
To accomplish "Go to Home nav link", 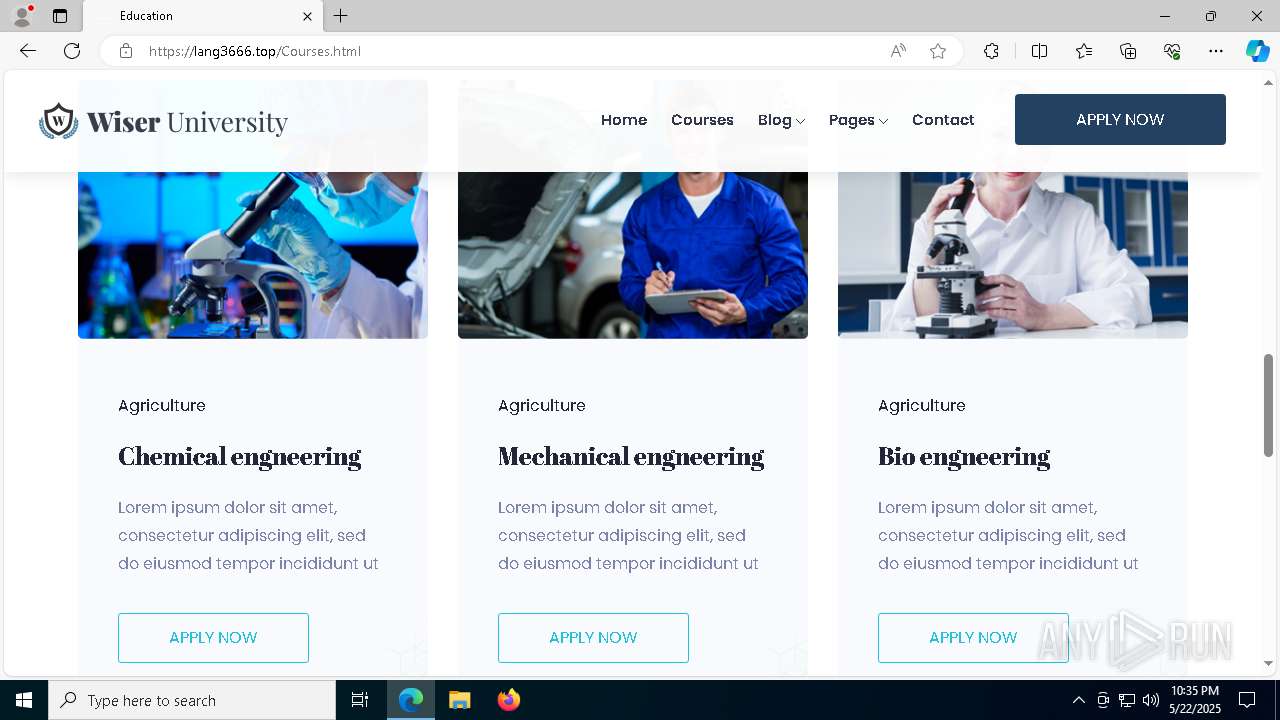I will coord(624,120).
